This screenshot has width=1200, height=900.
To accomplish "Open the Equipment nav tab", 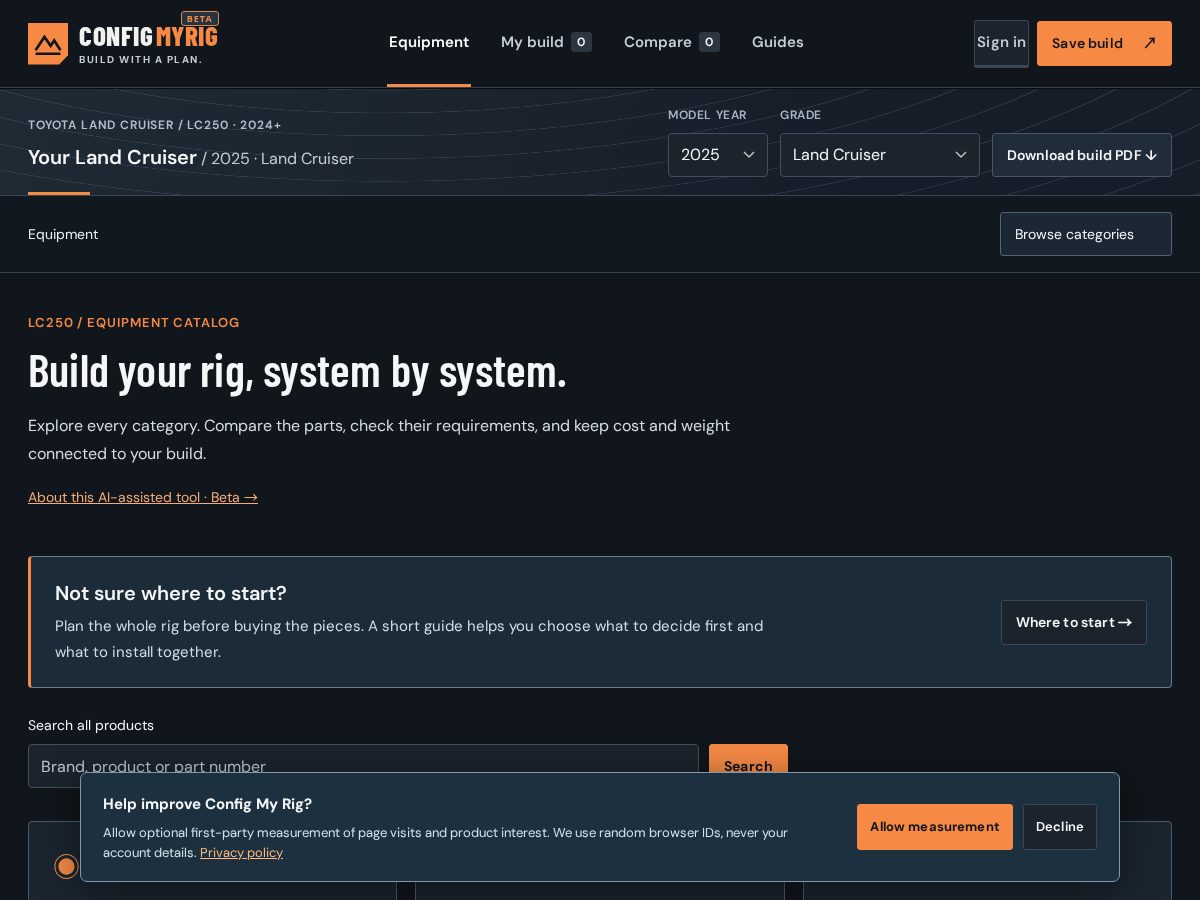I will click(x=429, y=42).
